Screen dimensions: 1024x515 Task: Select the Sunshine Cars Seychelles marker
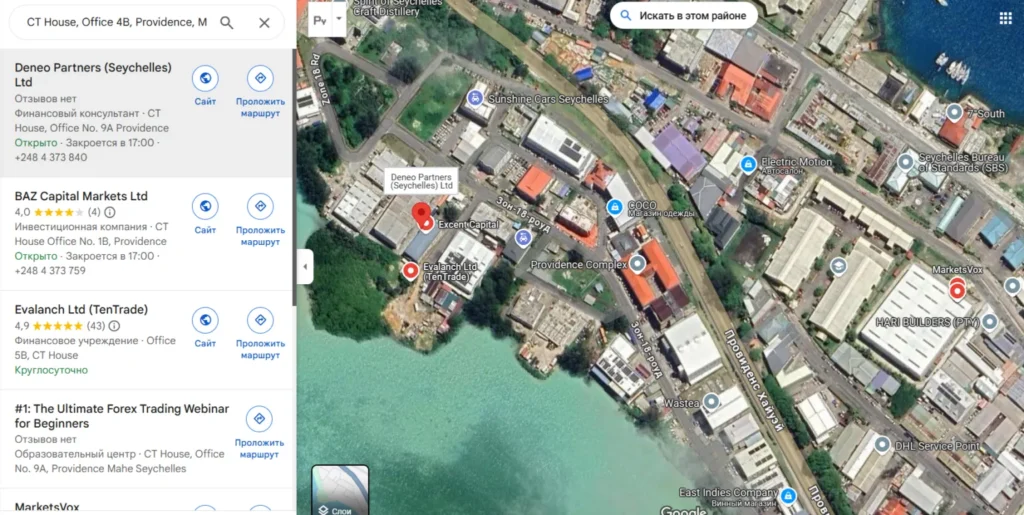(x=475, y=98)
